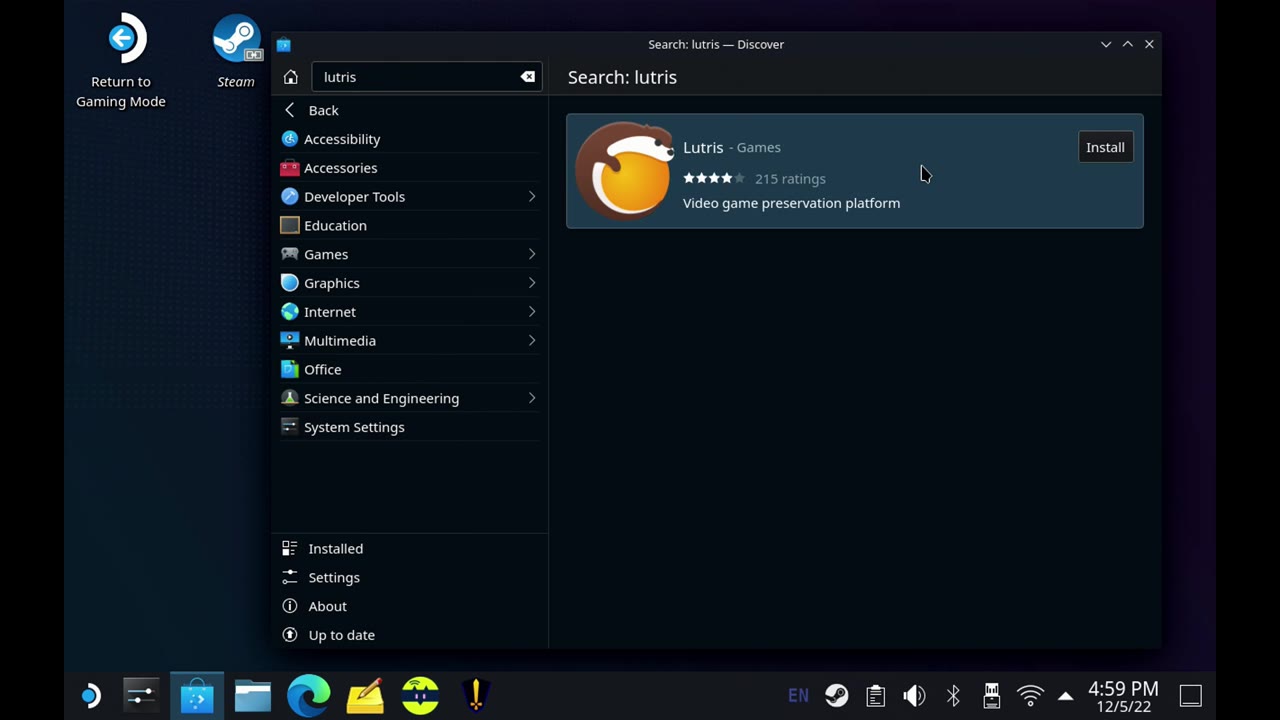Image resolution: width=1280 pixels, height=720 pixels.
Task: Open Return to Gaming Mode desktop shortcut
Action: [121, 62]
